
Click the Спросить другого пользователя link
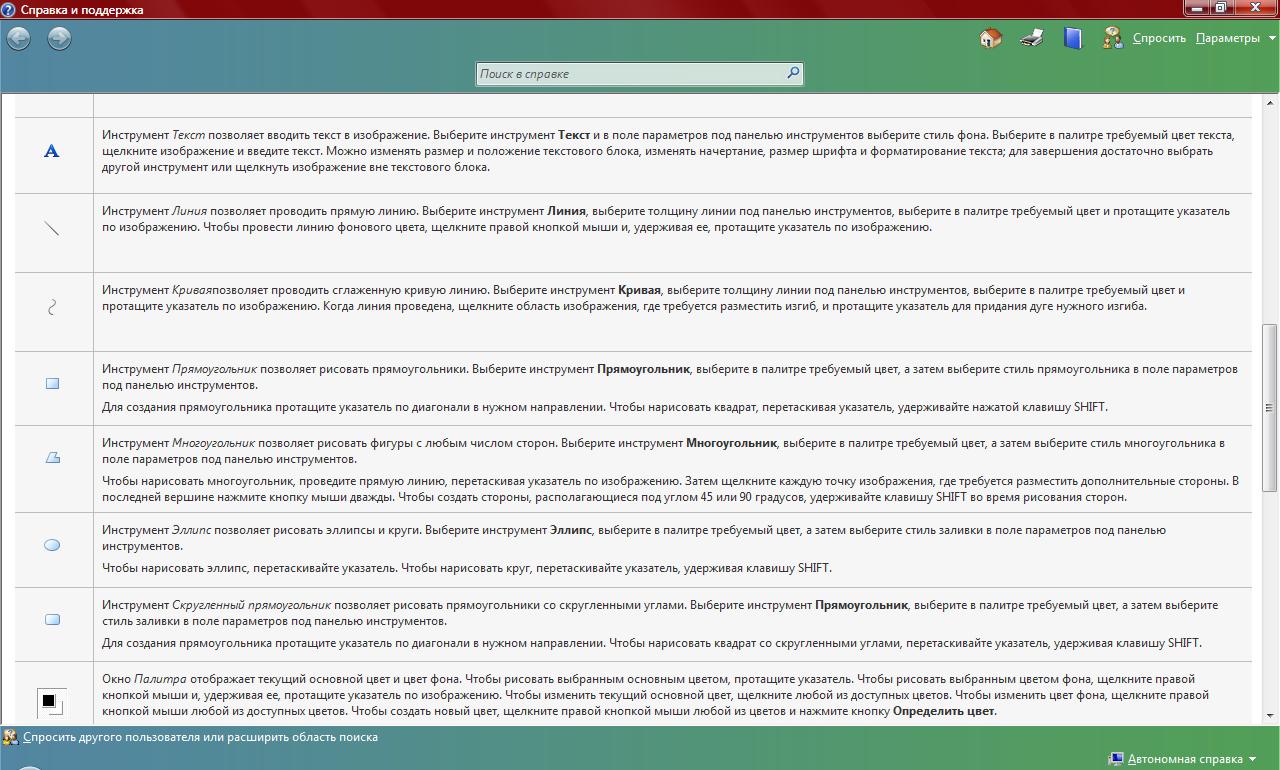coord(200,737)
